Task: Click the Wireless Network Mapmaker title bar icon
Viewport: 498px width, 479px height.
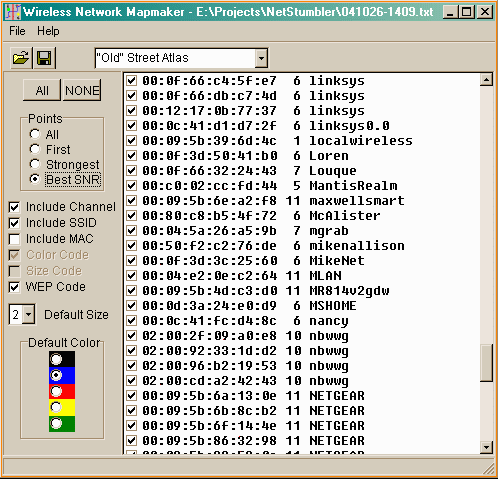Action: [13, 12]
